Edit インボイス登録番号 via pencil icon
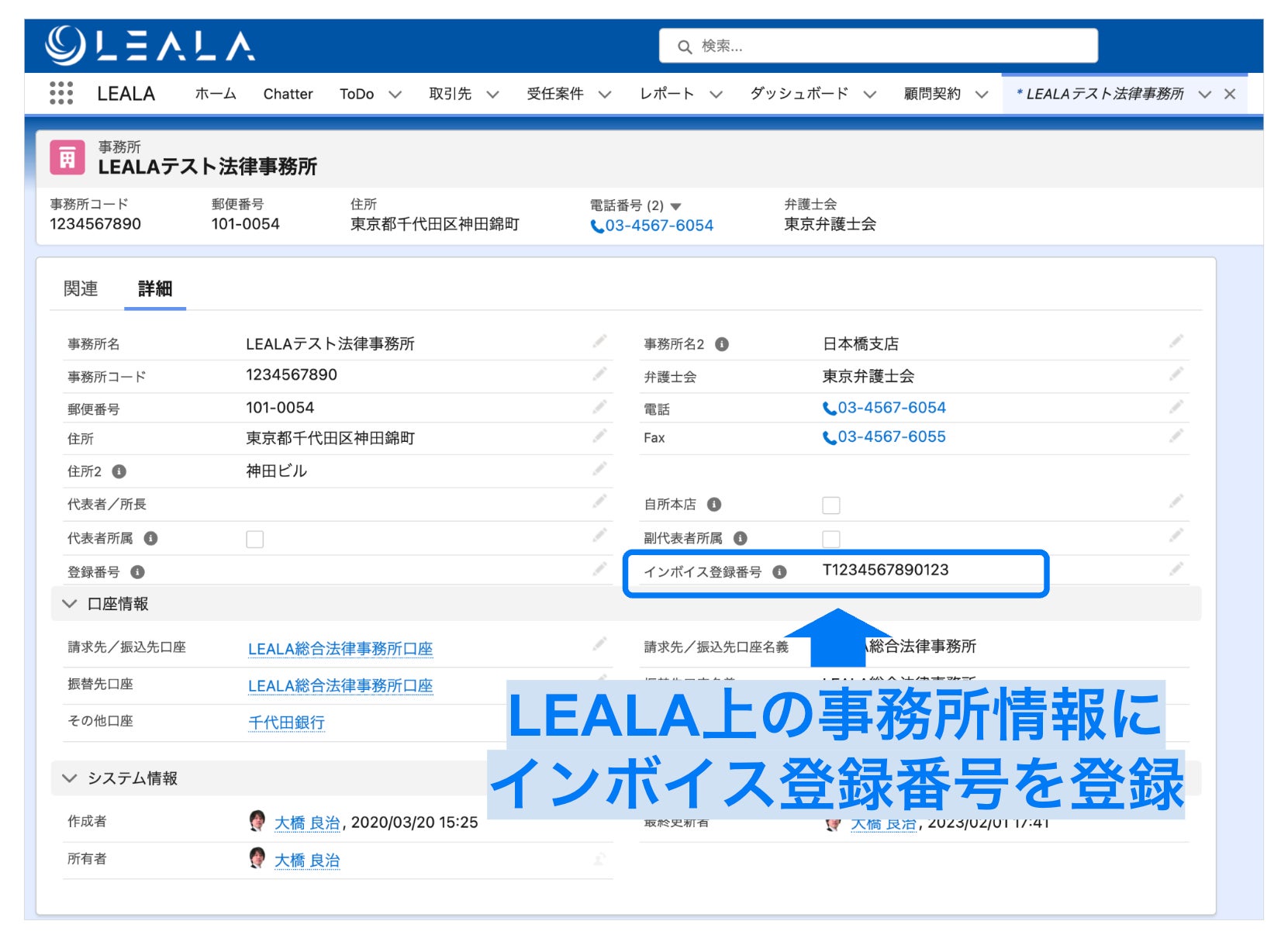Screen dimensions: 1281x952 1176,570
